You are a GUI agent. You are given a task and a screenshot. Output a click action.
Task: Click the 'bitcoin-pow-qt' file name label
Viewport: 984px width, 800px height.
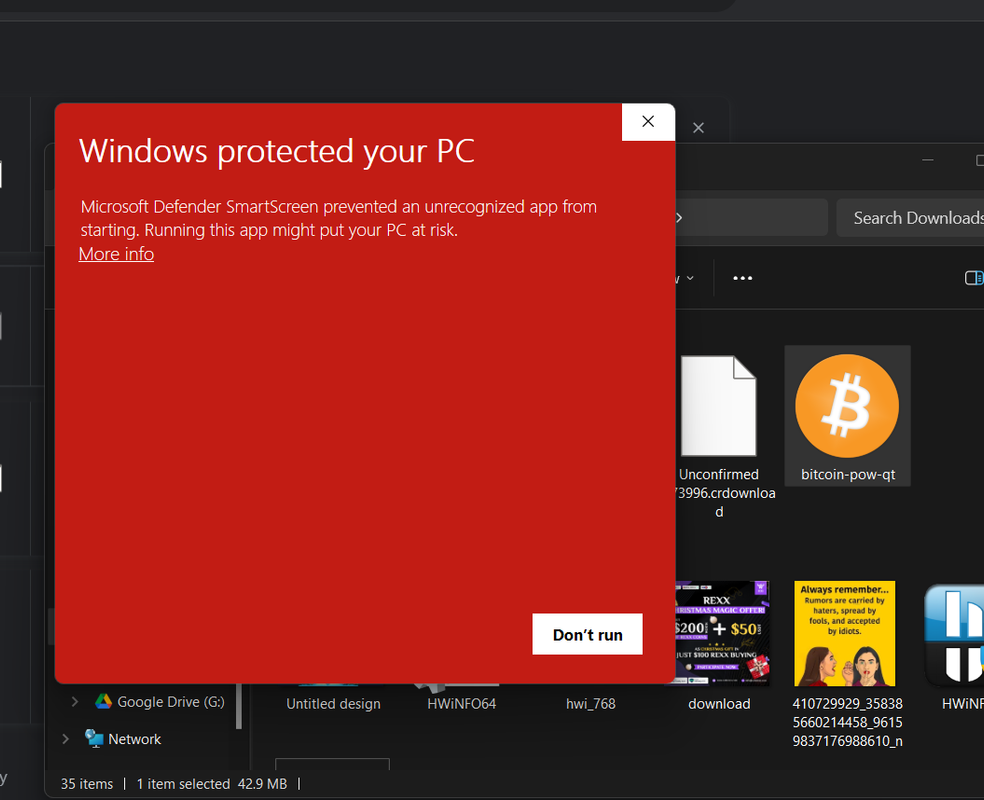[848, 474]
